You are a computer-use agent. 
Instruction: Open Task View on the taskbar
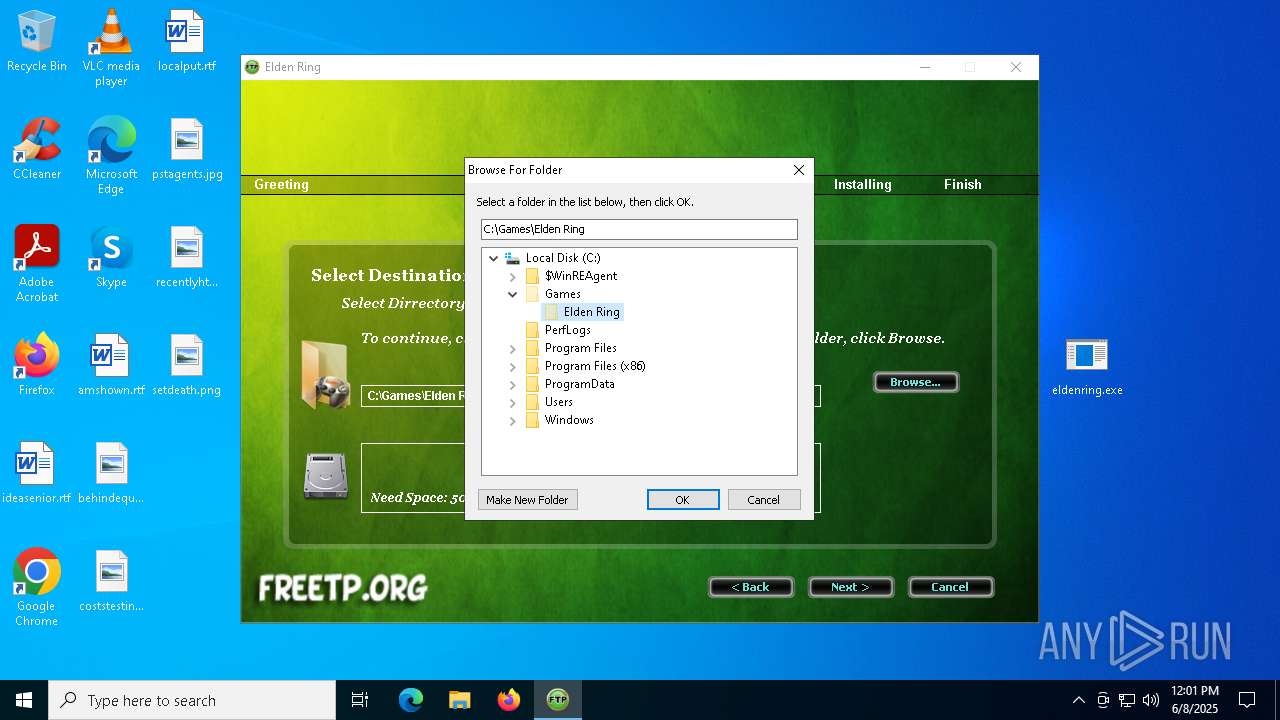pos(360,700)
